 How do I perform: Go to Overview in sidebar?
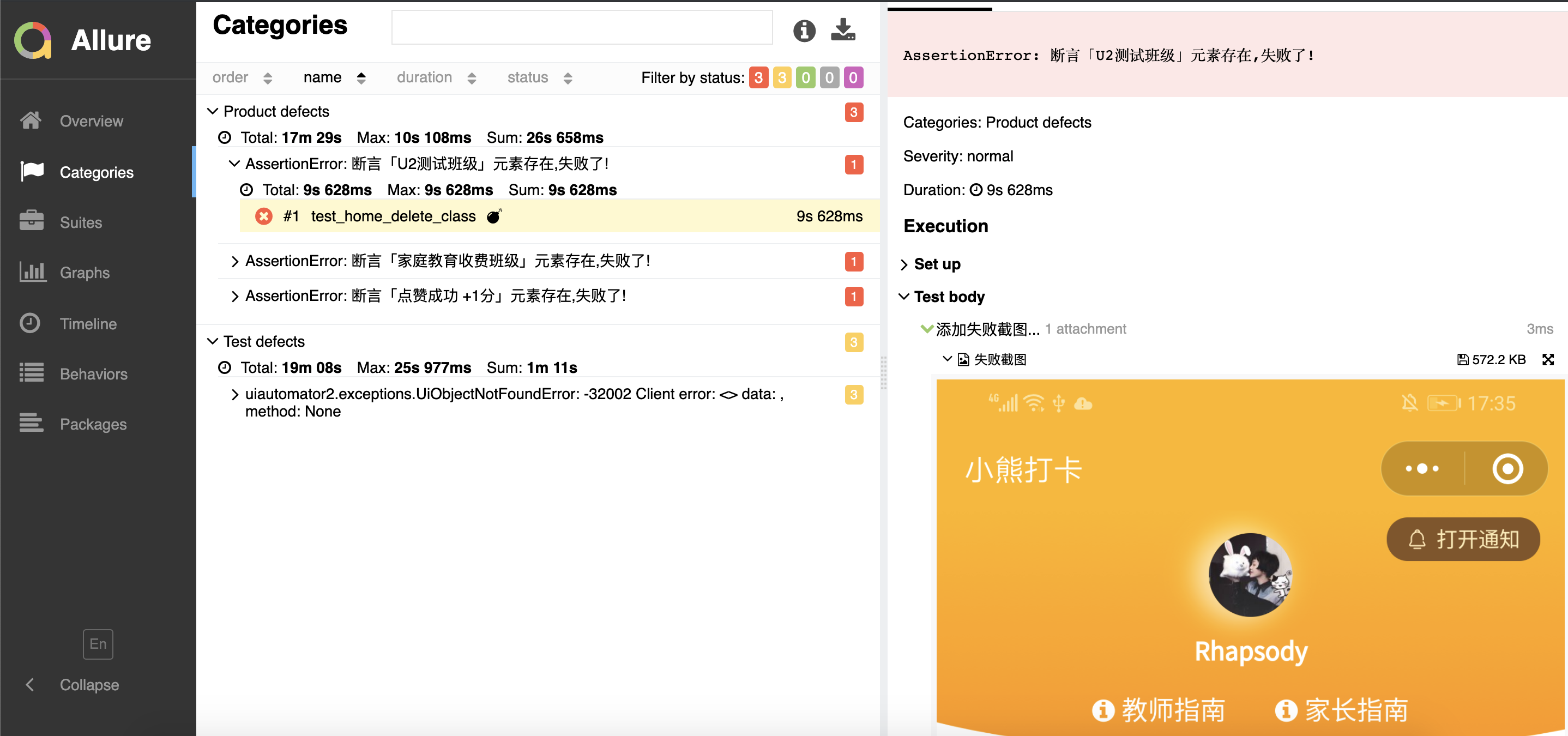point(91,120)
